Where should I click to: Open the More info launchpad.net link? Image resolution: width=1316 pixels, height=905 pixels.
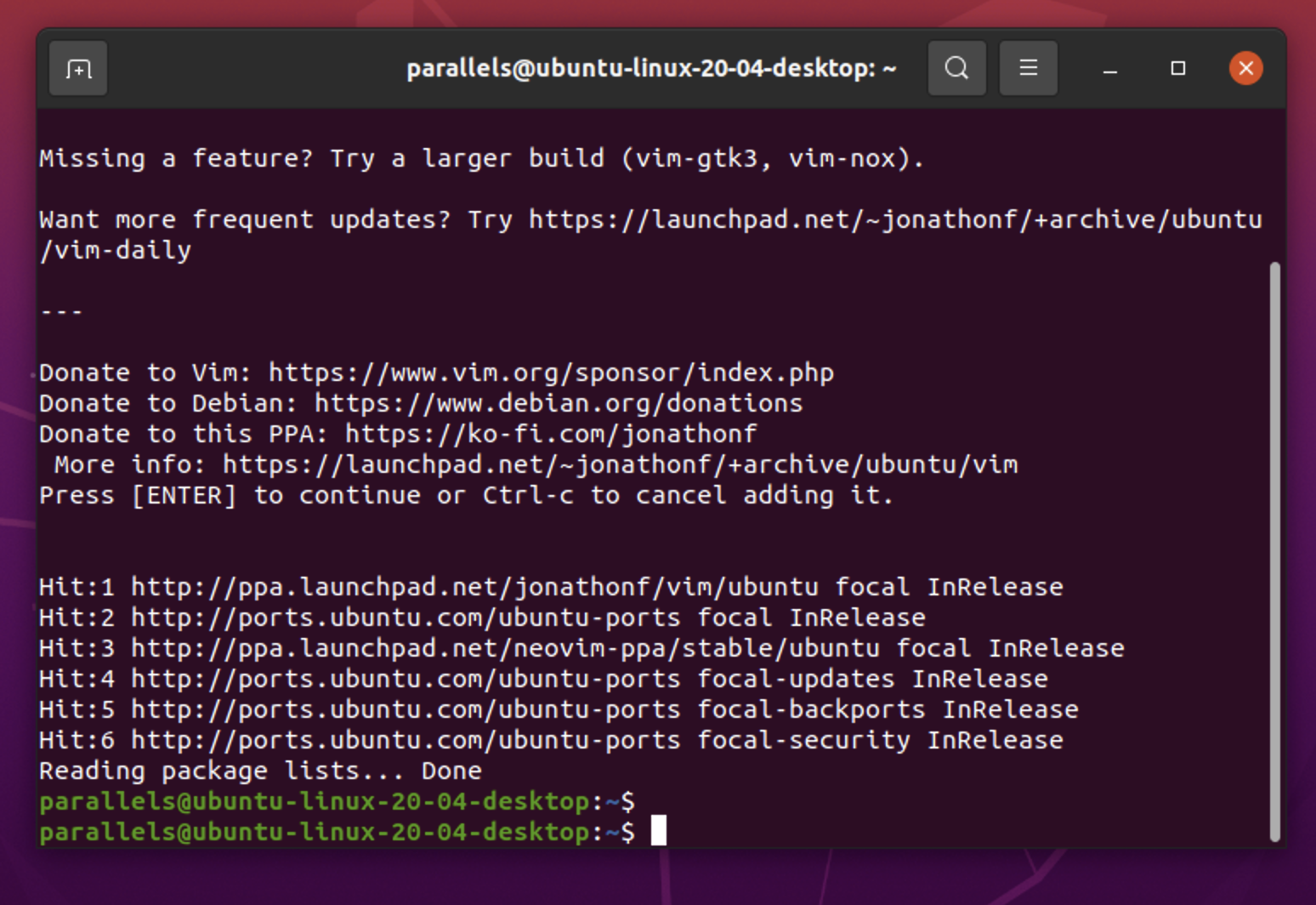[620, 464]
